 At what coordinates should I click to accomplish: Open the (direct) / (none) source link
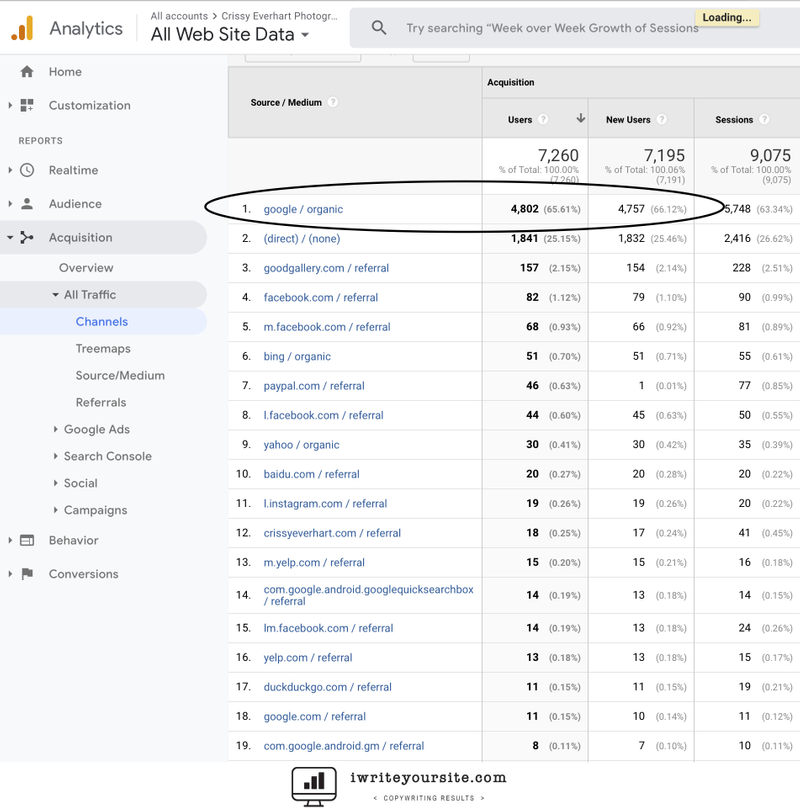coord(301,239)
